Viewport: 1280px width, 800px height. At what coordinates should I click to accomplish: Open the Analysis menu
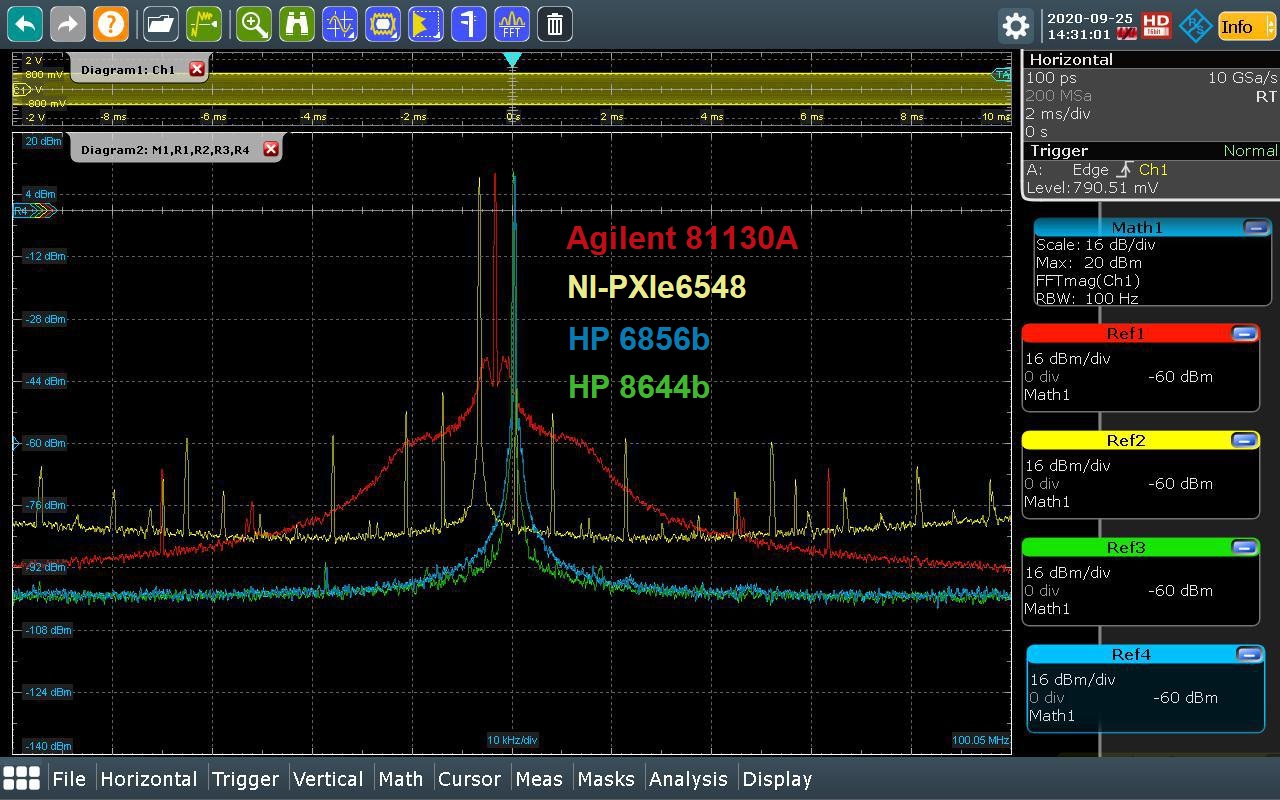coord(688,779)
